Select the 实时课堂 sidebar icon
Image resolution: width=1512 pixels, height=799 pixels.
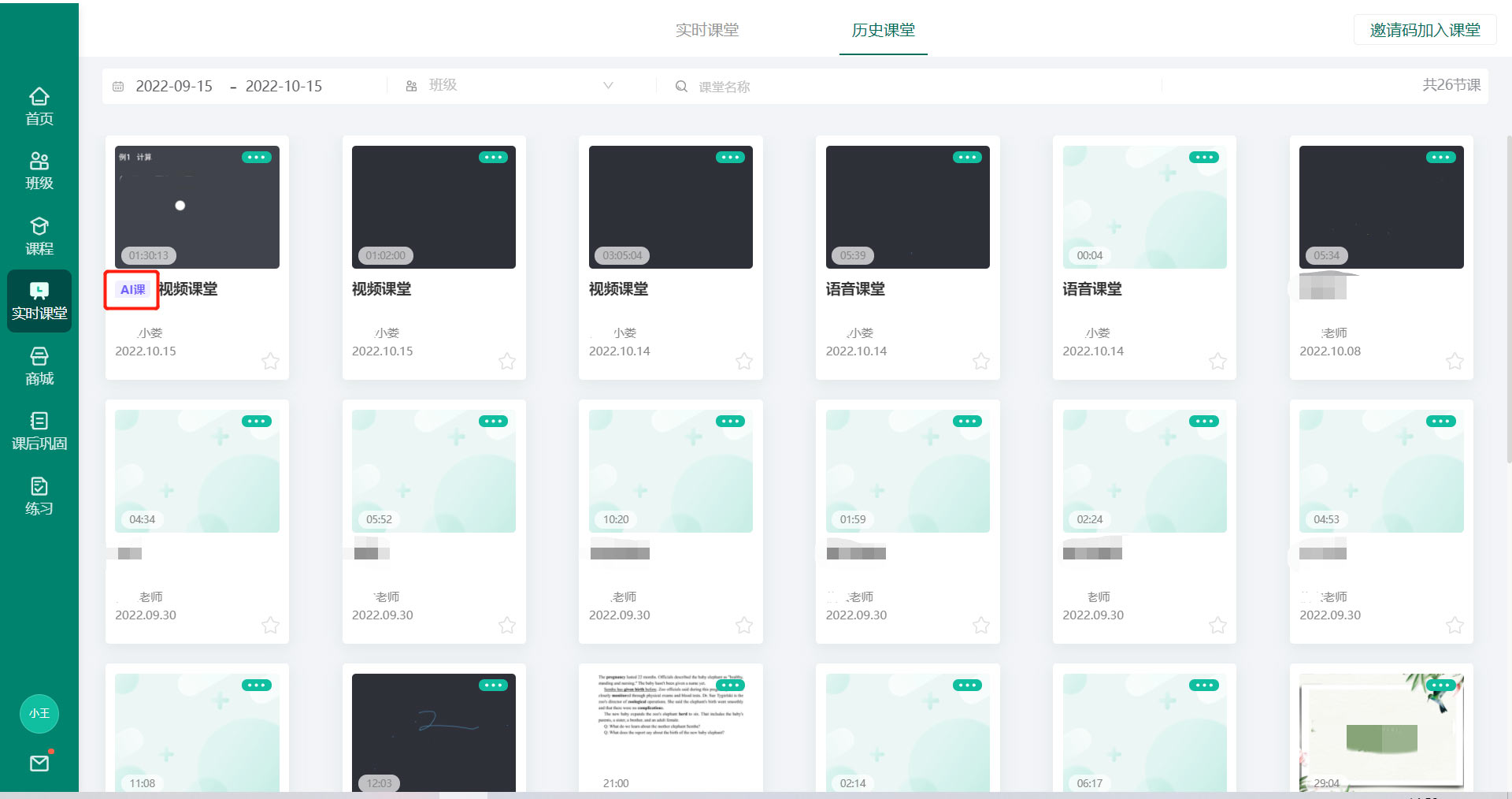(39, 301)
